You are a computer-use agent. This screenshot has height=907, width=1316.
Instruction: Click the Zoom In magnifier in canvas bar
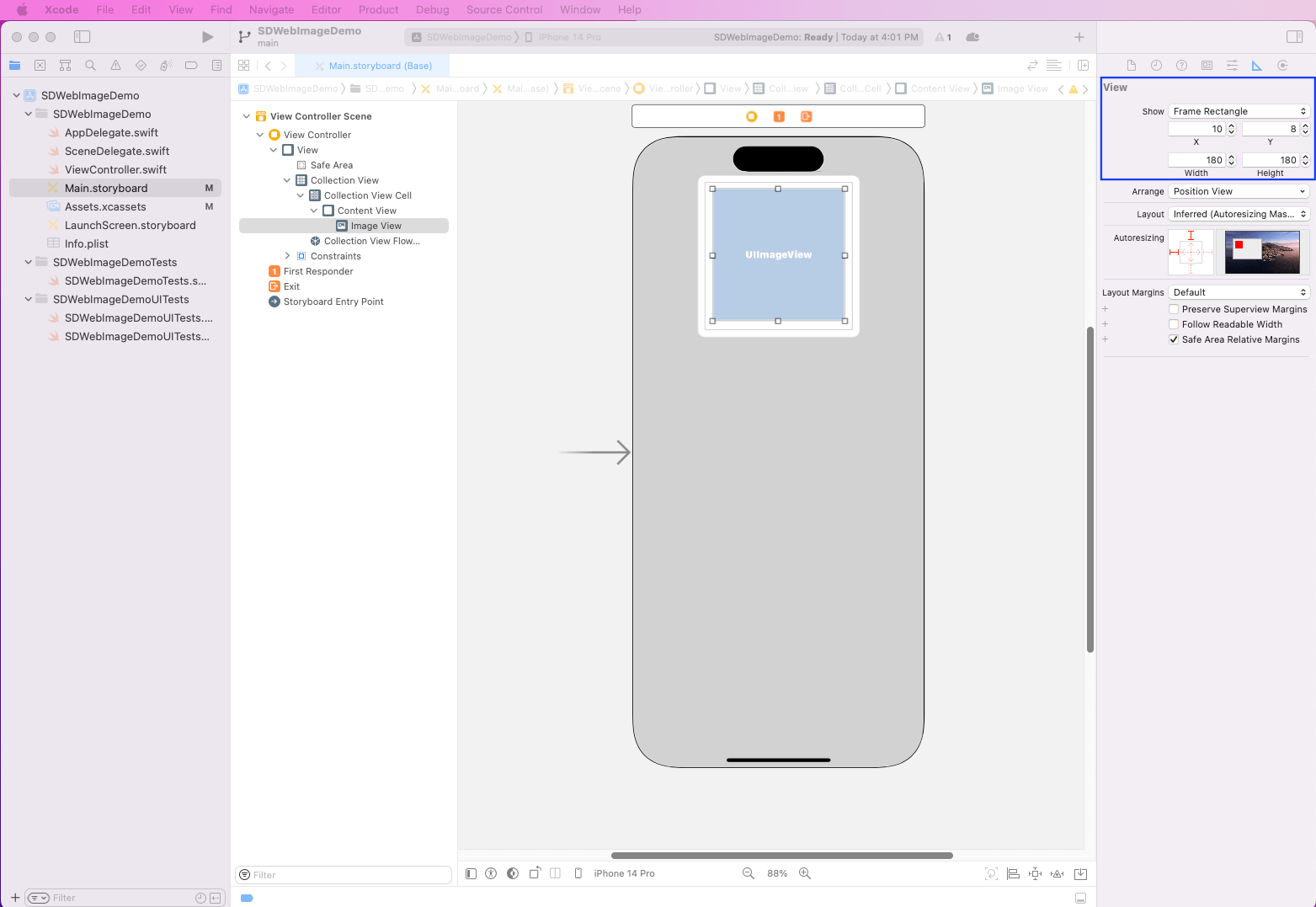(805, 874)
